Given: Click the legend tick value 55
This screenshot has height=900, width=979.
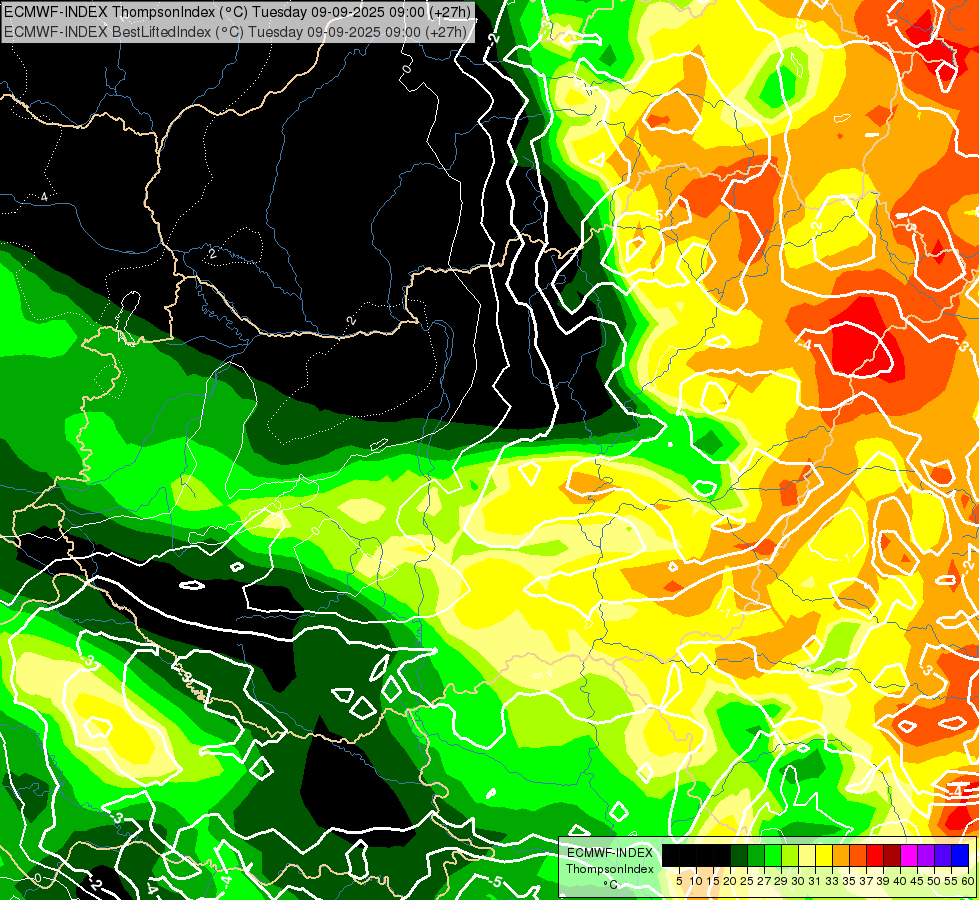Looking at the screenshot, I should pyautogui.click(x=952, y=881).
